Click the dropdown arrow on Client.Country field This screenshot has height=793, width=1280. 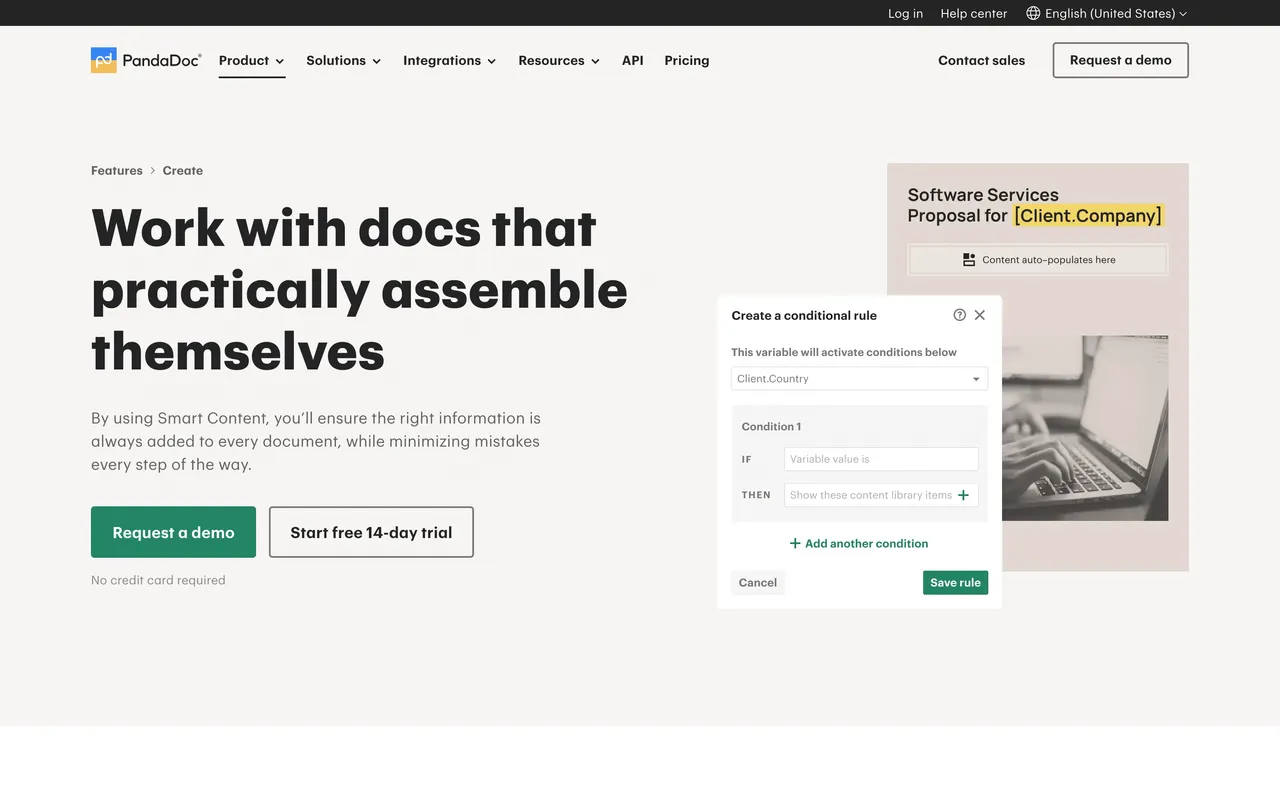click(x=975, y=378)
